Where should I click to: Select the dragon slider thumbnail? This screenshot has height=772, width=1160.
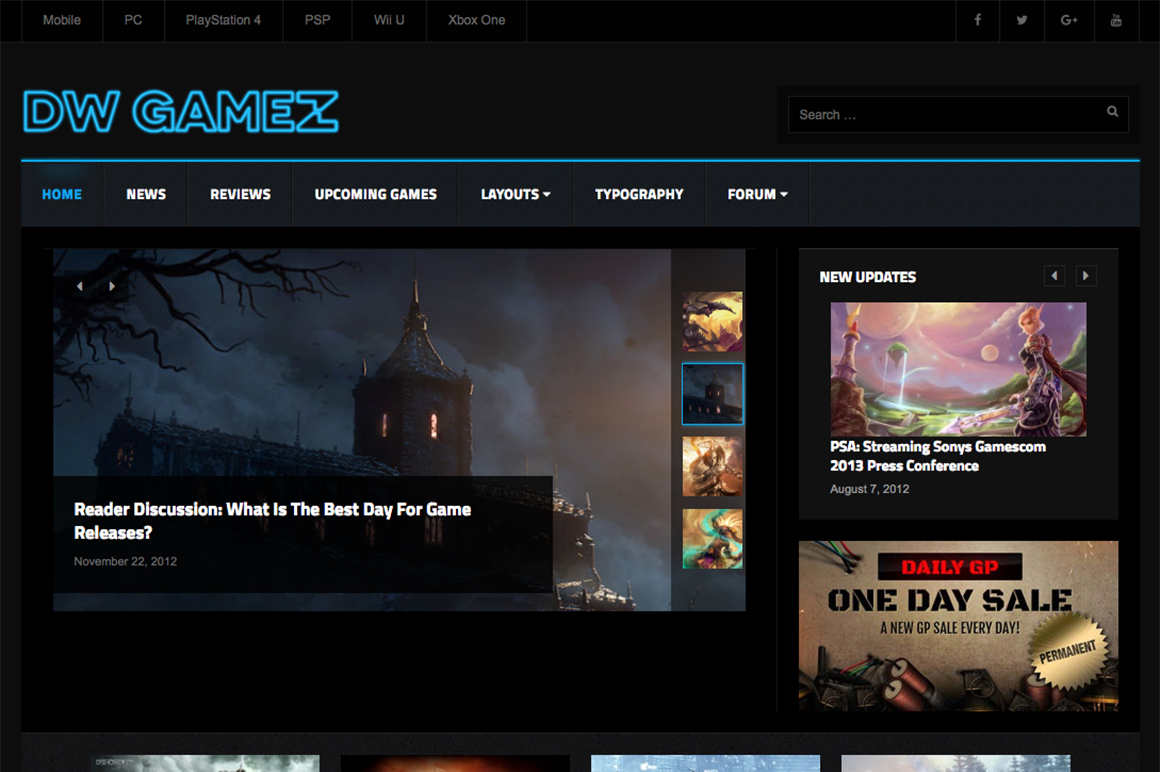712,322
